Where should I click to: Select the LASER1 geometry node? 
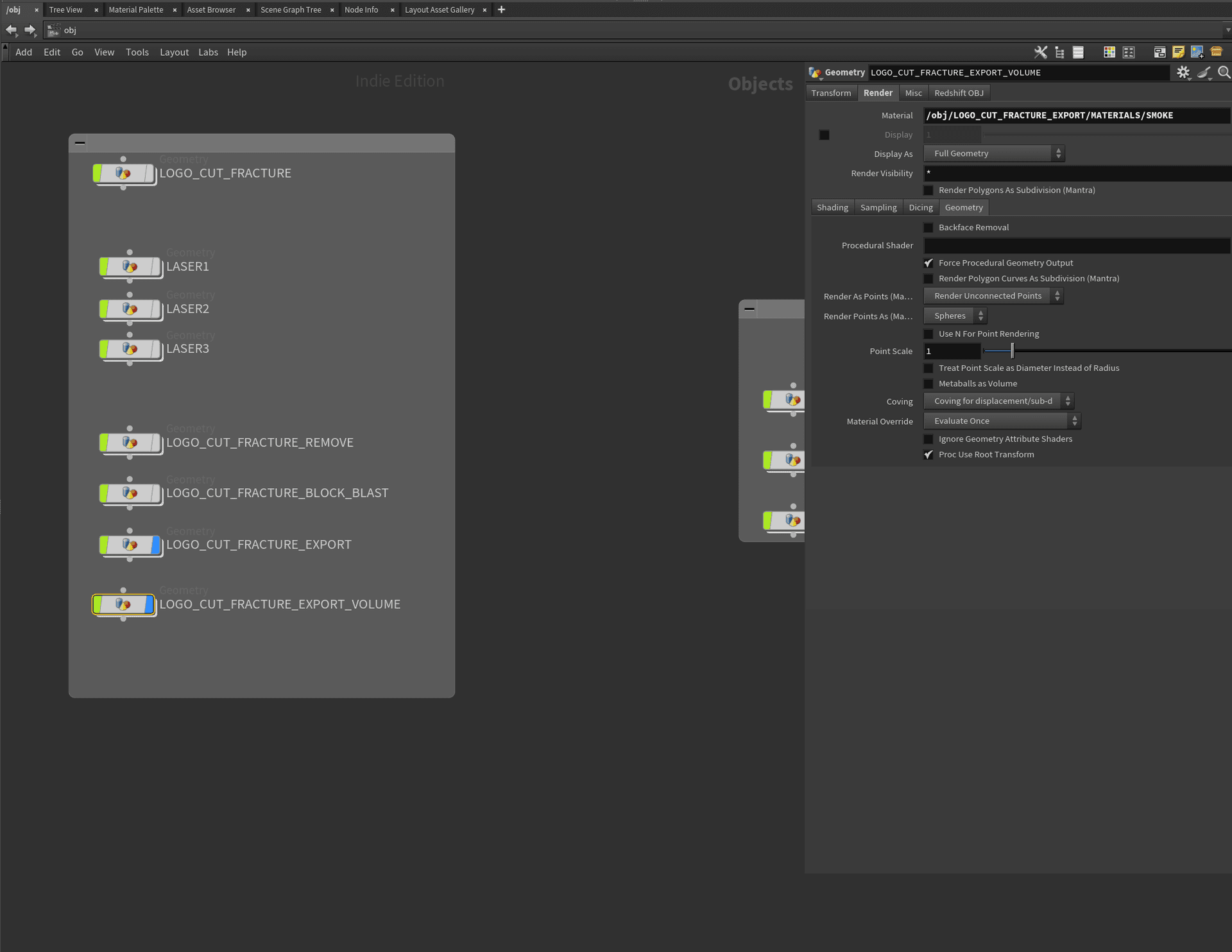tap(130, 266)
